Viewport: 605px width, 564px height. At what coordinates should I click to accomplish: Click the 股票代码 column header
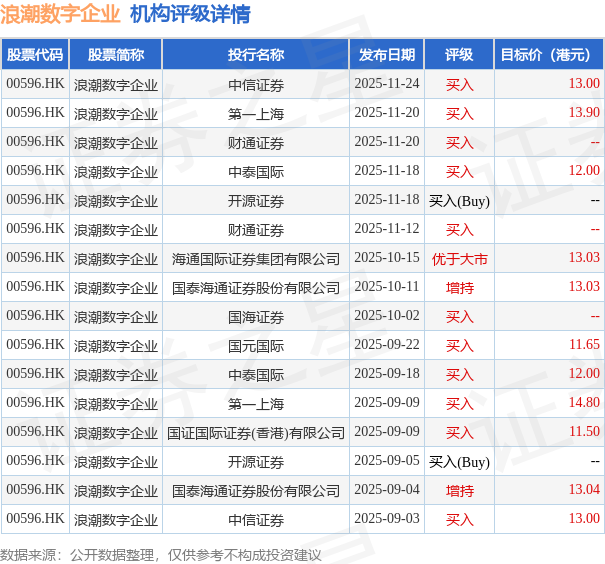pyautogui.click(x=35, y=55)
